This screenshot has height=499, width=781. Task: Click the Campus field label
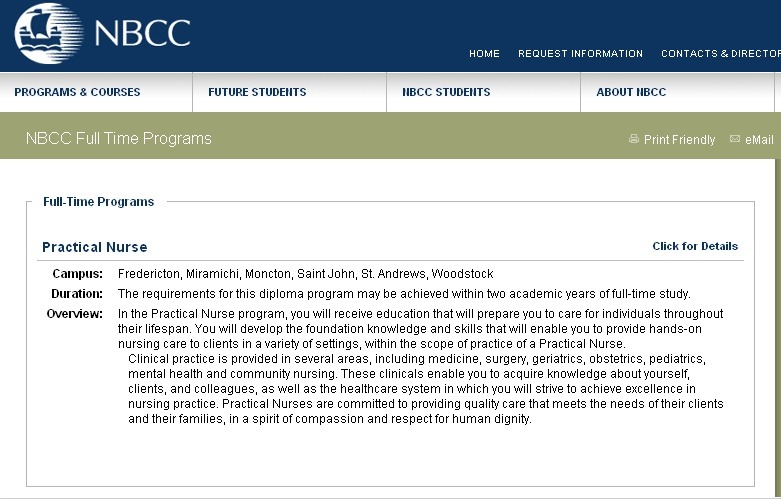coord(77,274)
